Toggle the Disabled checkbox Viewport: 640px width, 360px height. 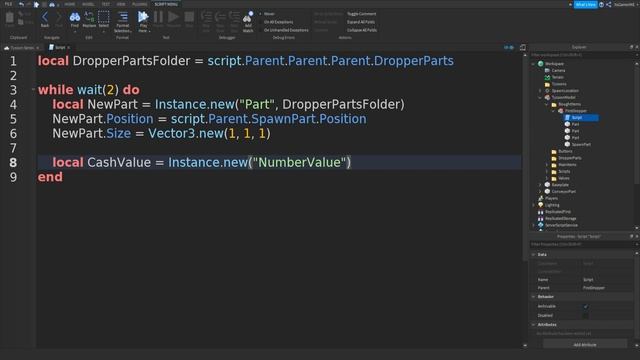point(586,316)
